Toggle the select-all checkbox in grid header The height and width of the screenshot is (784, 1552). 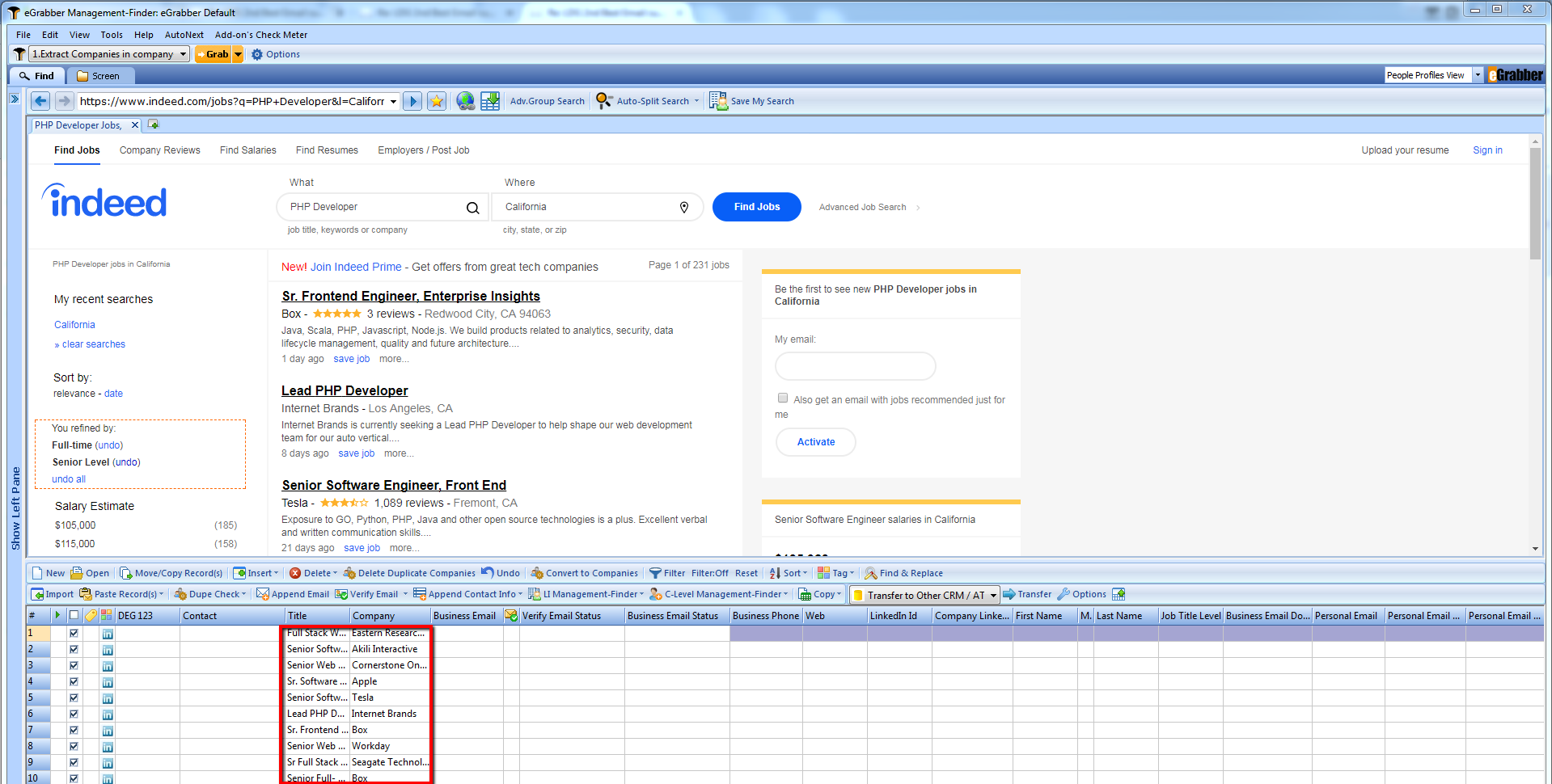click(74, 615)
